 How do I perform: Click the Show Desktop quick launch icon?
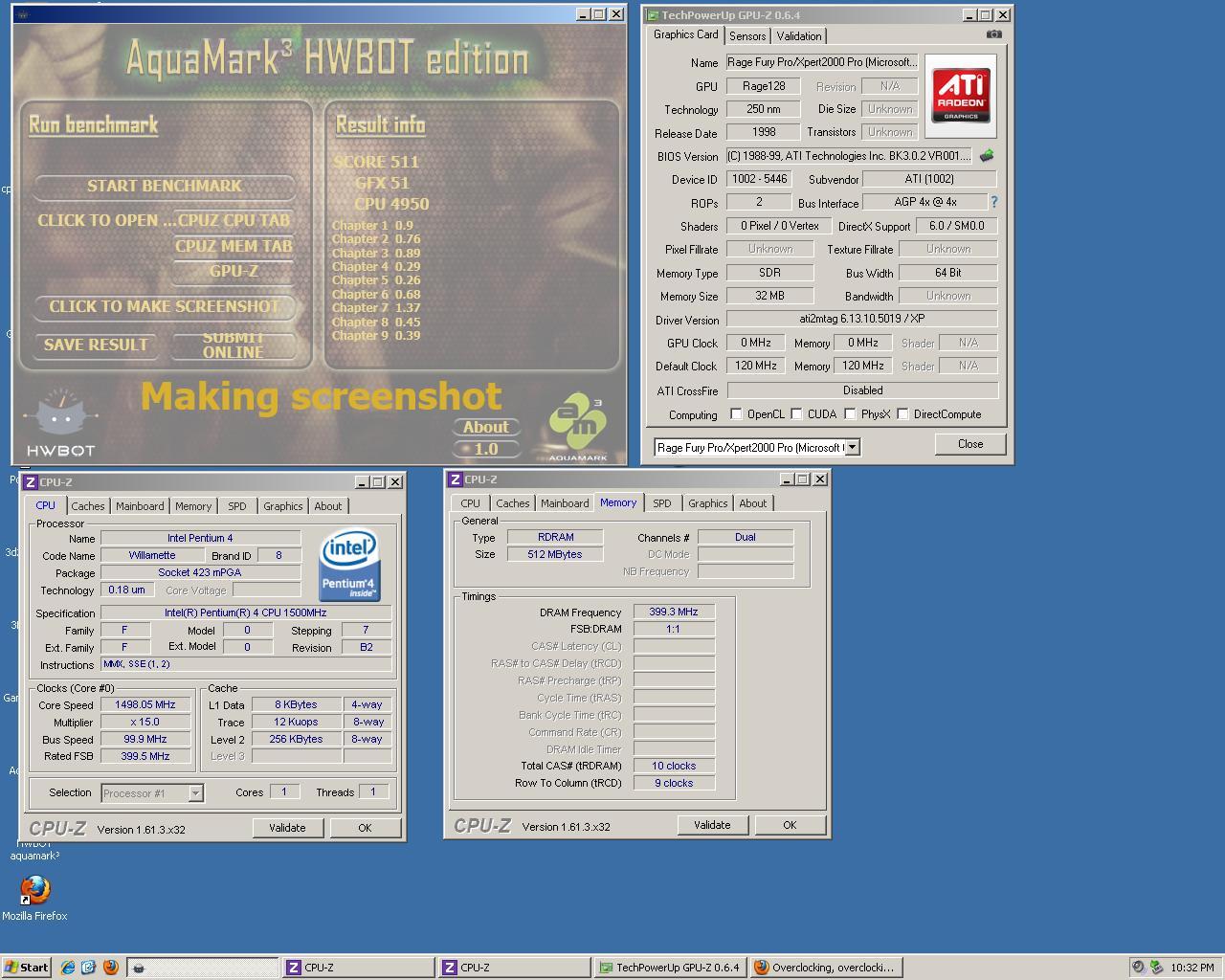point(89,968)
